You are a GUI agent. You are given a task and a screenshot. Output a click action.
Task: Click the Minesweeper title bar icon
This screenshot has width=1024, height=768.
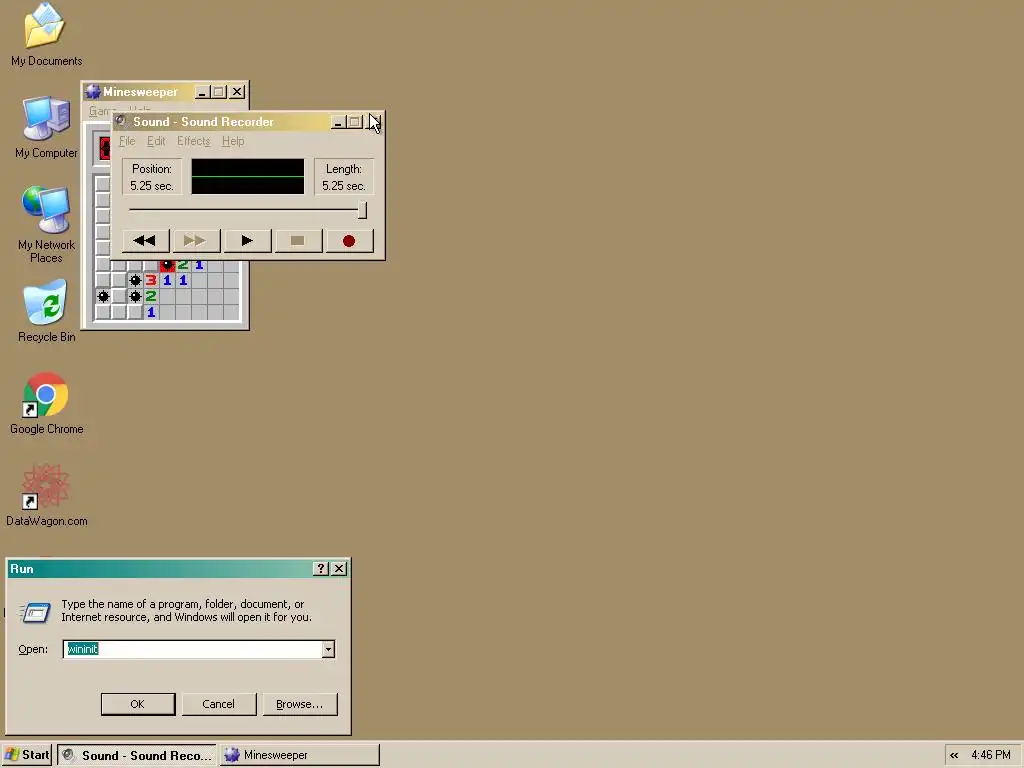[93, 91]
